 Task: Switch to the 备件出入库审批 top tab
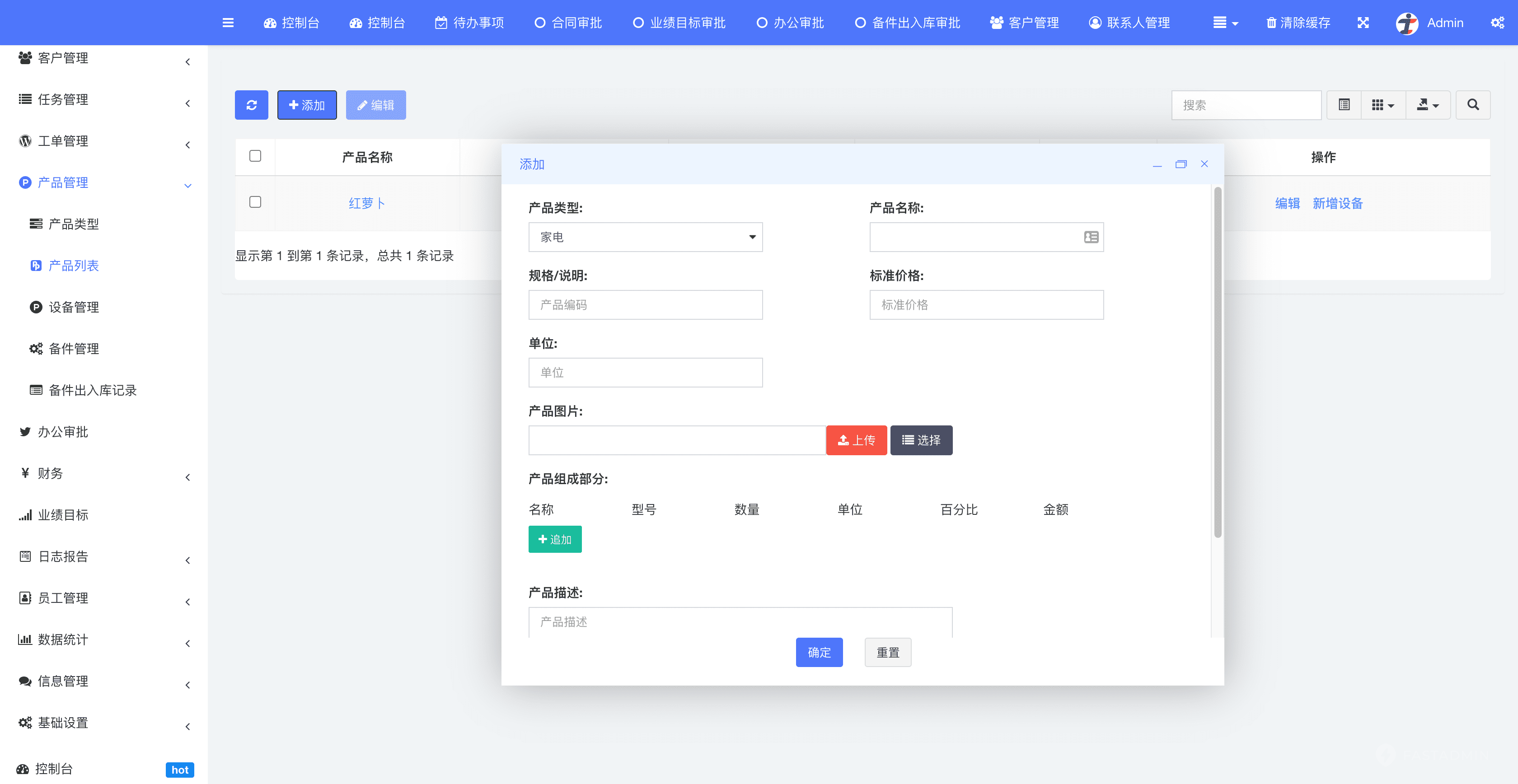point(907,23)
